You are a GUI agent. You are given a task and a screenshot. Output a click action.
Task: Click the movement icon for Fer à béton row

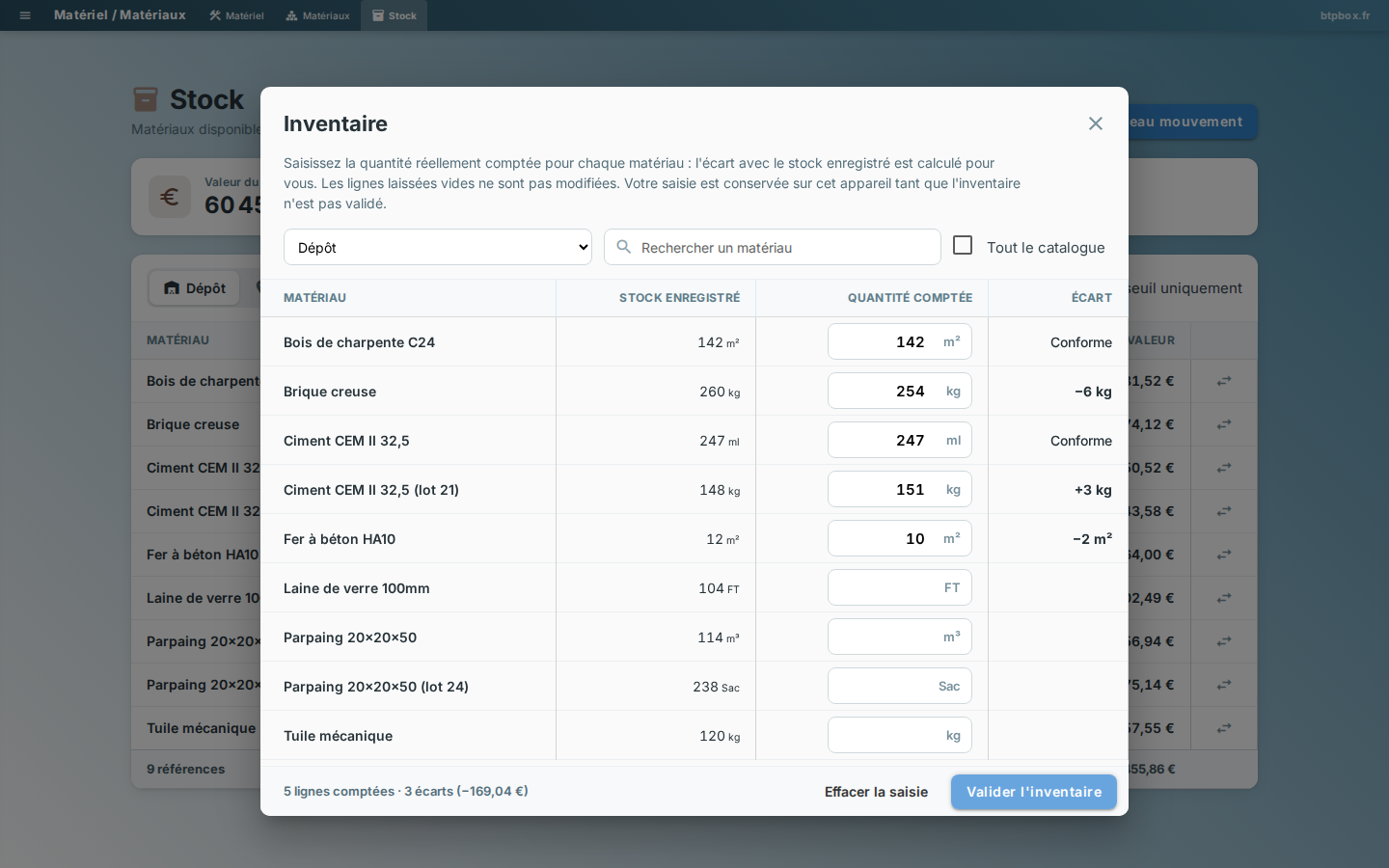click(x=1224, y=555)
